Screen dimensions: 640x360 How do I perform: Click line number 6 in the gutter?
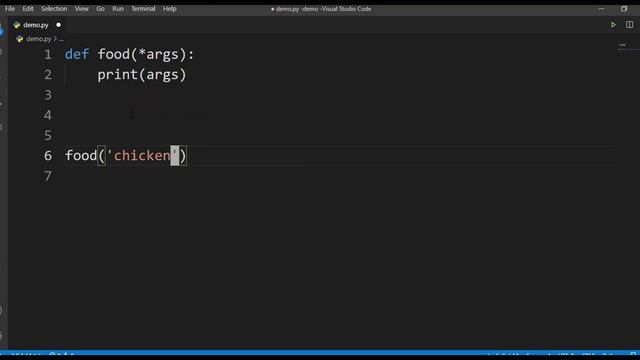coord(48,156)
